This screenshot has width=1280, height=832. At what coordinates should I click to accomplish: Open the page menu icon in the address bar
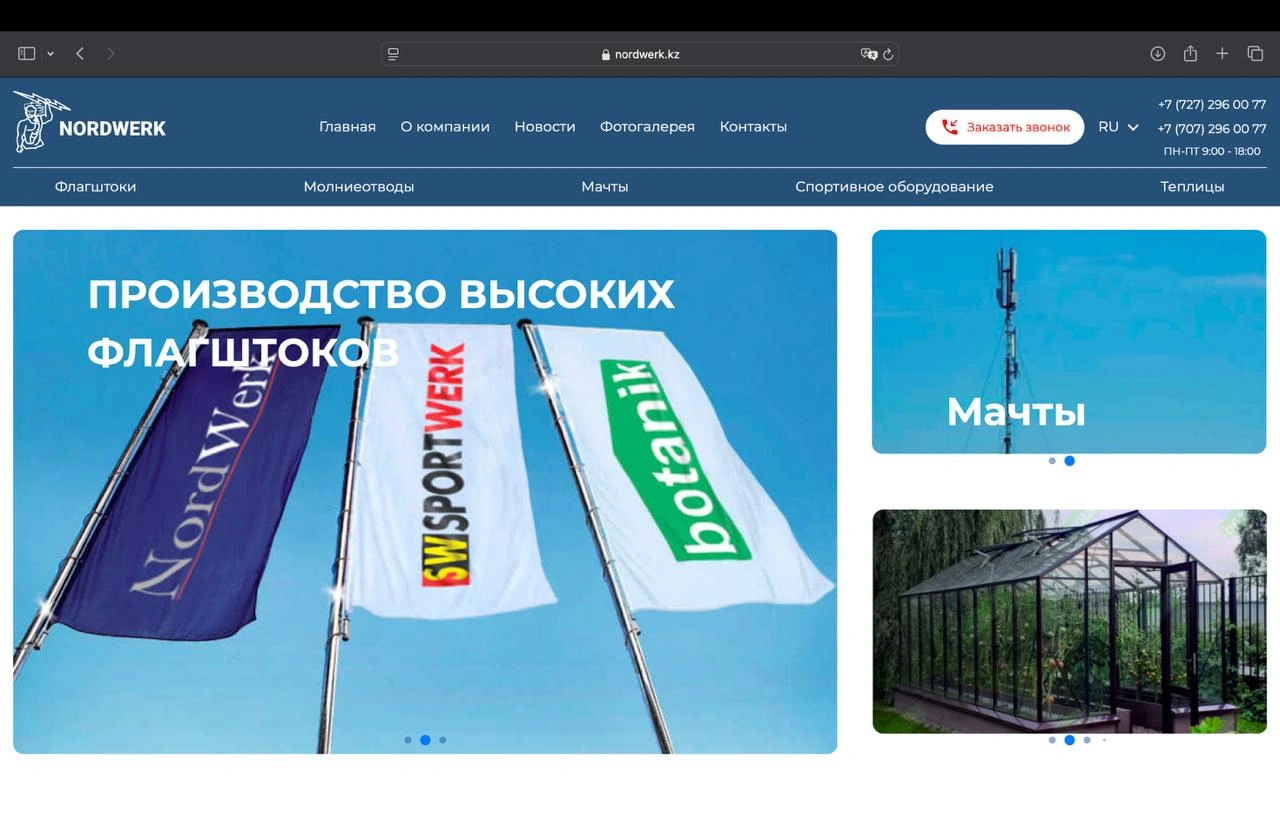point(393,54)
